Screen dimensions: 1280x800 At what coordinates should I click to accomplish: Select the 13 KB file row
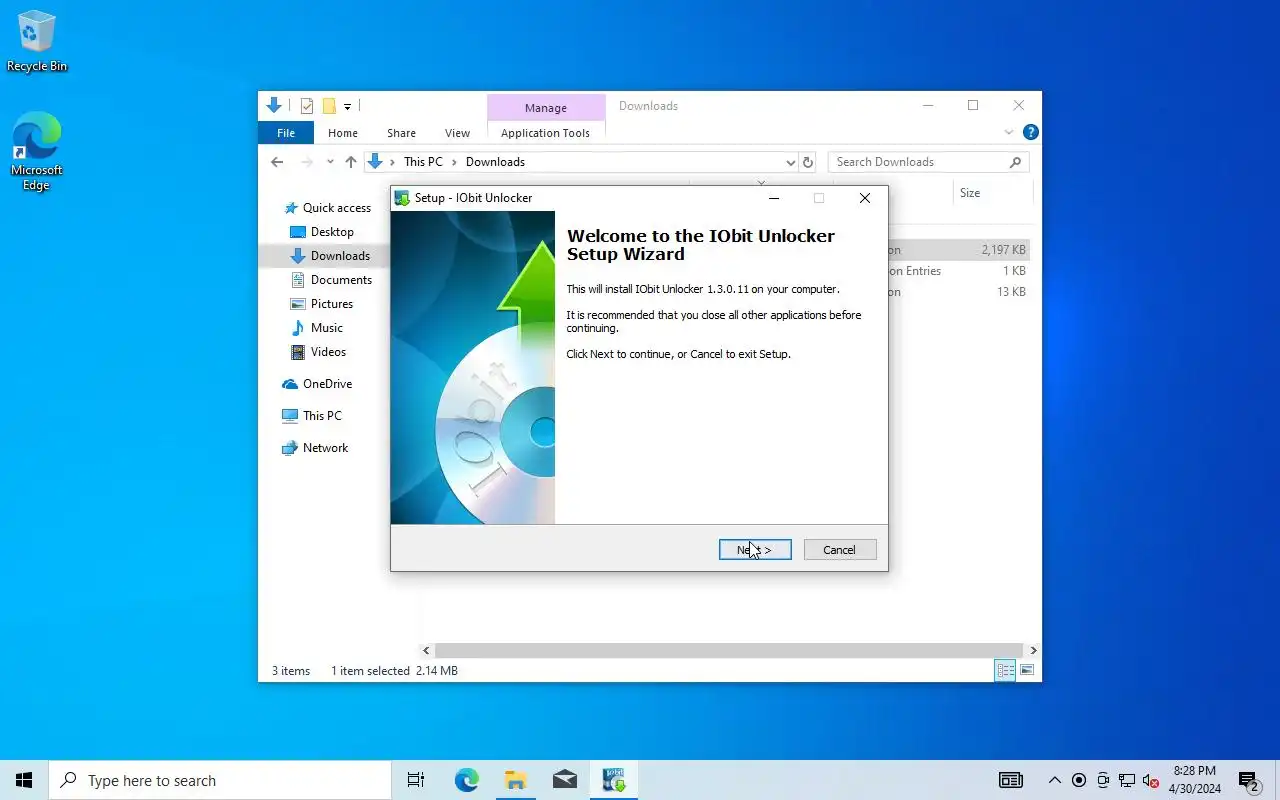click(x=958, y=292)
